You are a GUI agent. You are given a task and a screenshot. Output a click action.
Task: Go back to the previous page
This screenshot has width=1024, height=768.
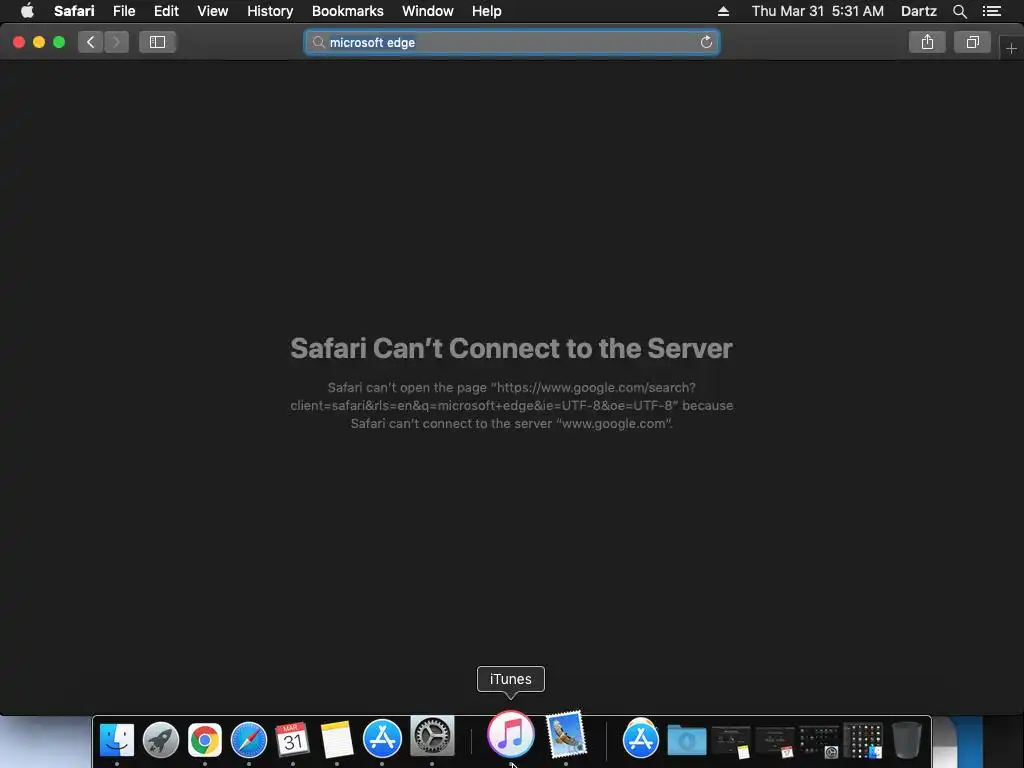pyautogui.click(x=90, y=42)
